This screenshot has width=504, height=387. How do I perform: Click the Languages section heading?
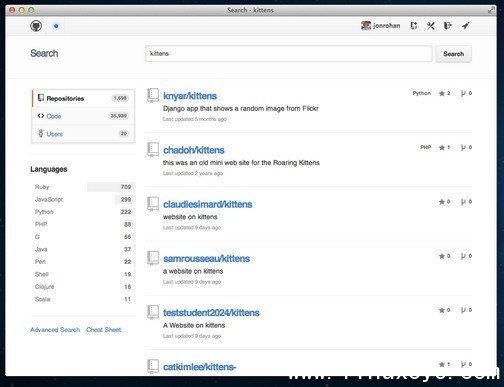click(x=49, y=169)
